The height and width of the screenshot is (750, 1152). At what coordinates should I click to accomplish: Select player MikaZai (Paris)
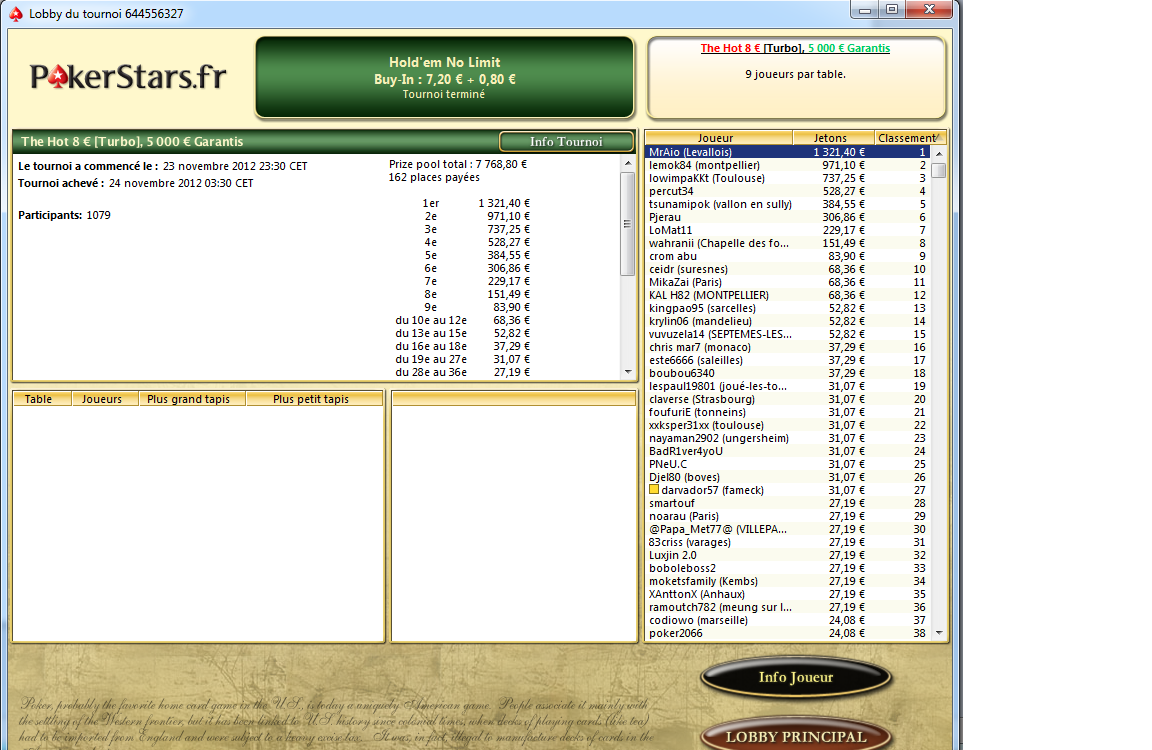[x=787, y=282]
